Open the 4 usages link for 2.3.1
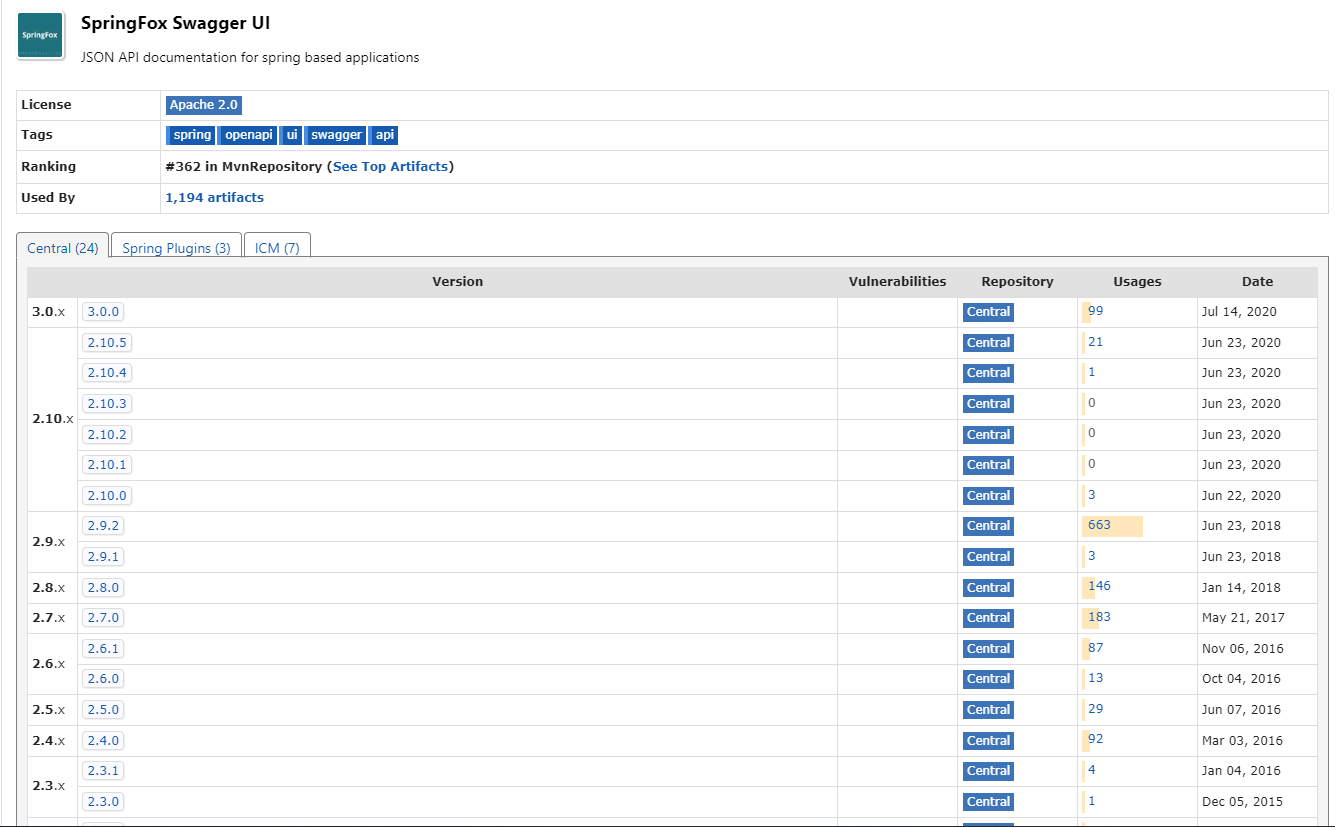The image size is (1335, 827). [x=1092, y=770]
